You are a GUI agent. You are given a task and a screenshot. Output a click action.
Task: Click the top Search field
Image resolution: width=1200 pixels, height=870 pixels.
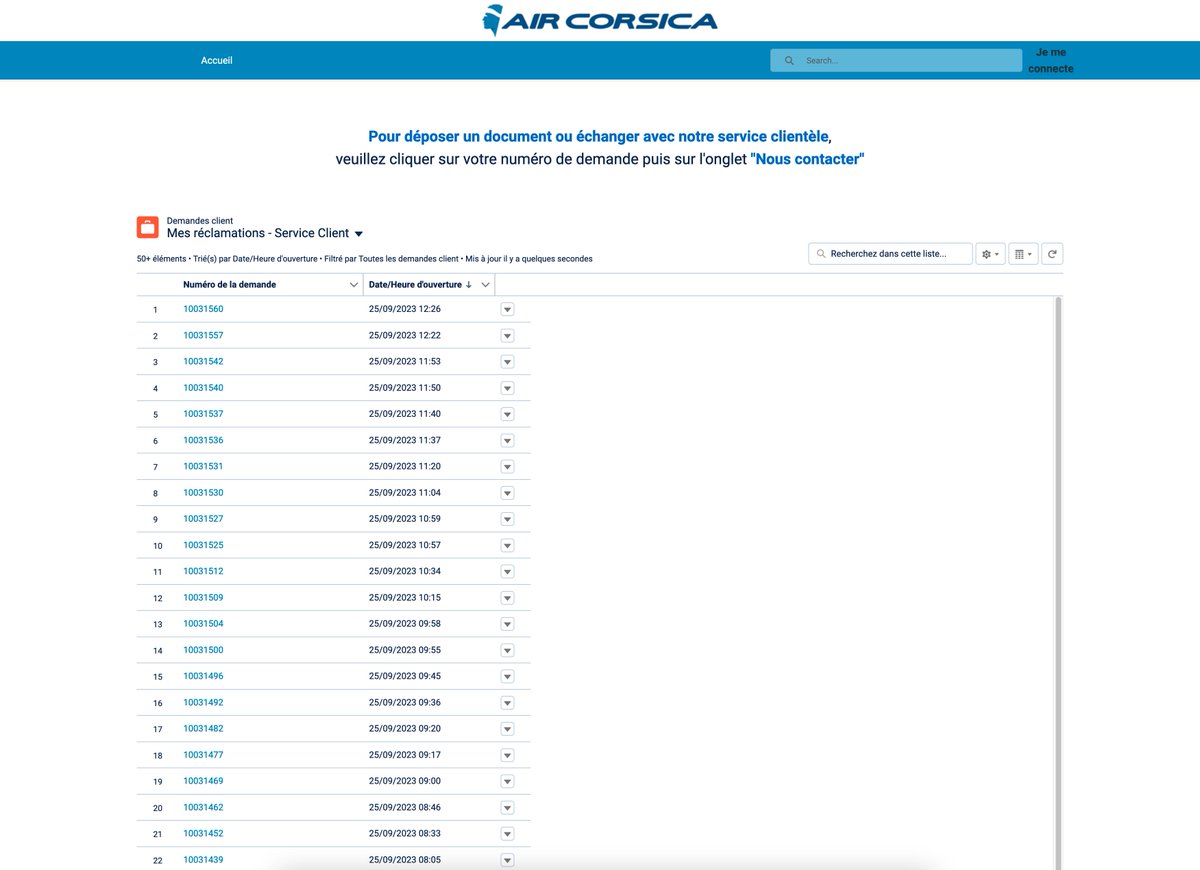pyautogui.click(x=896, y=60)
